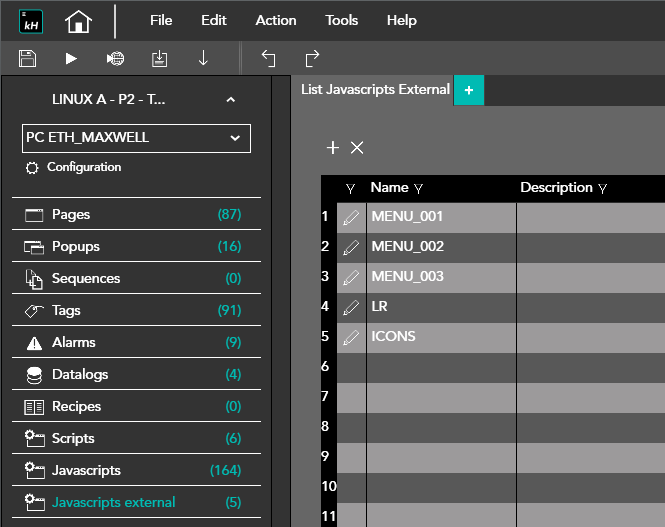Click the Undo arrow icon
Viewport: 665px width, 527px height.
[x=268, y=58]
